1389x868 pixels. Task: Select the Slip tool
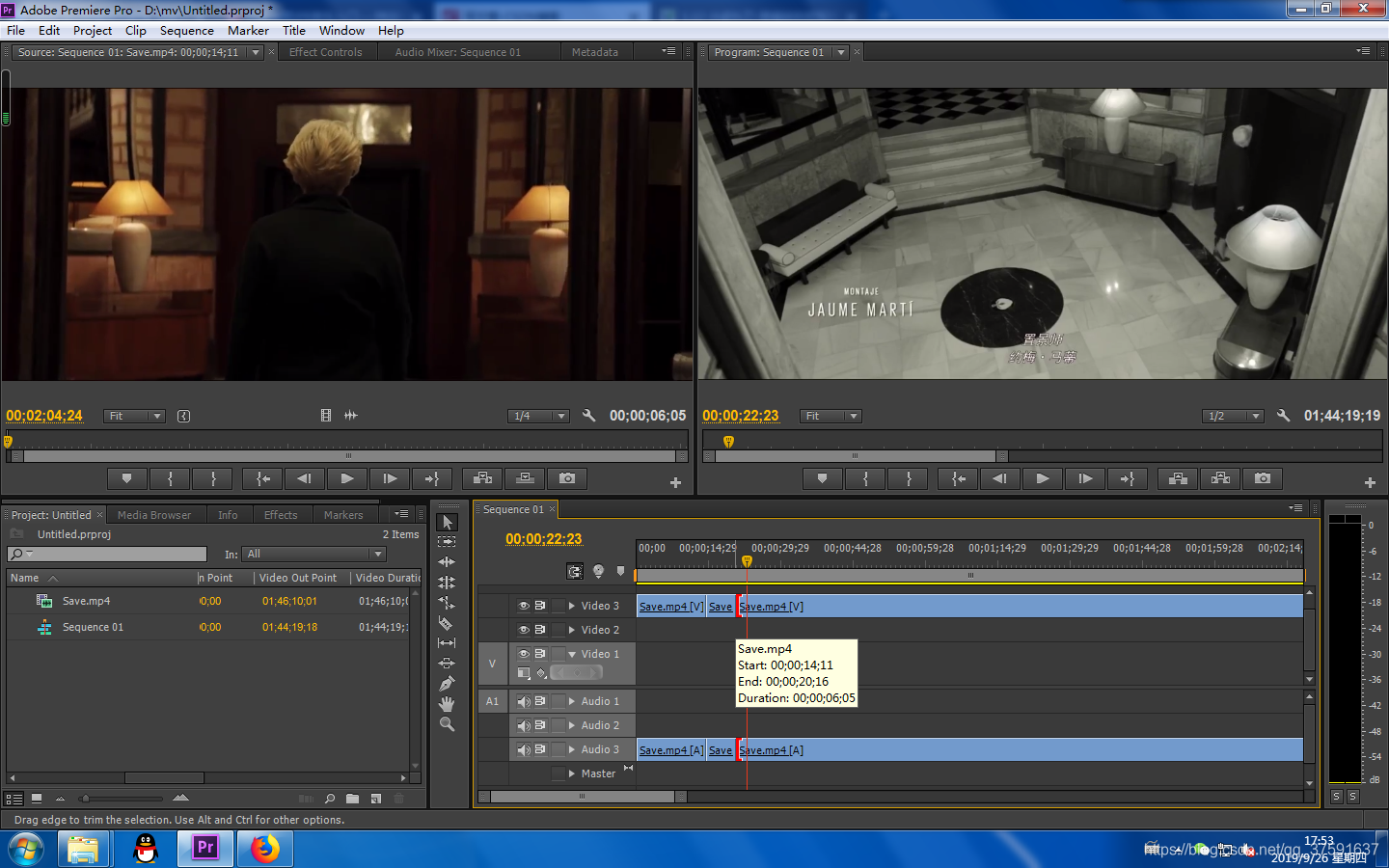(447, 643)
